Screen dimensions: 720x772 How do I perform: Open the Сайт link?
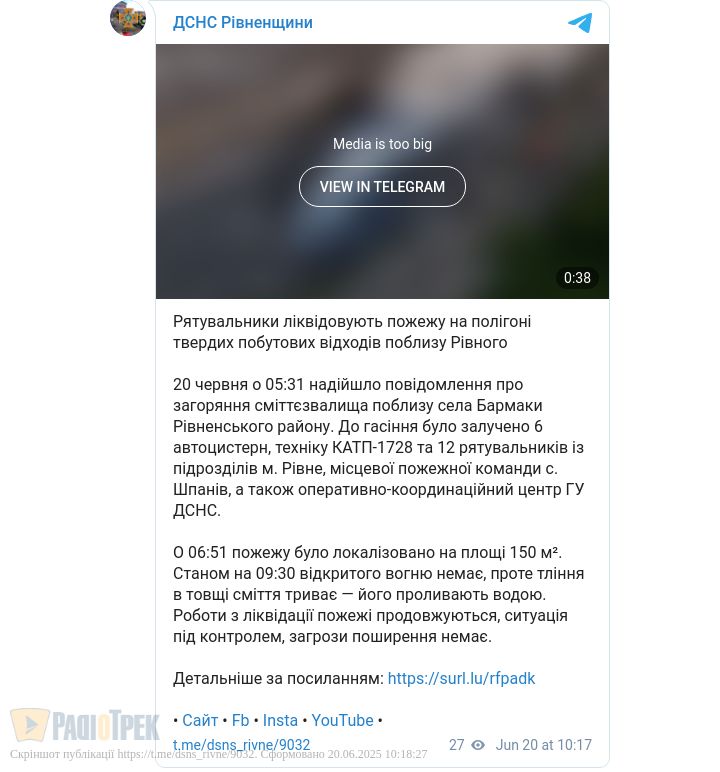pyautogui.click(x=200, y=720)
